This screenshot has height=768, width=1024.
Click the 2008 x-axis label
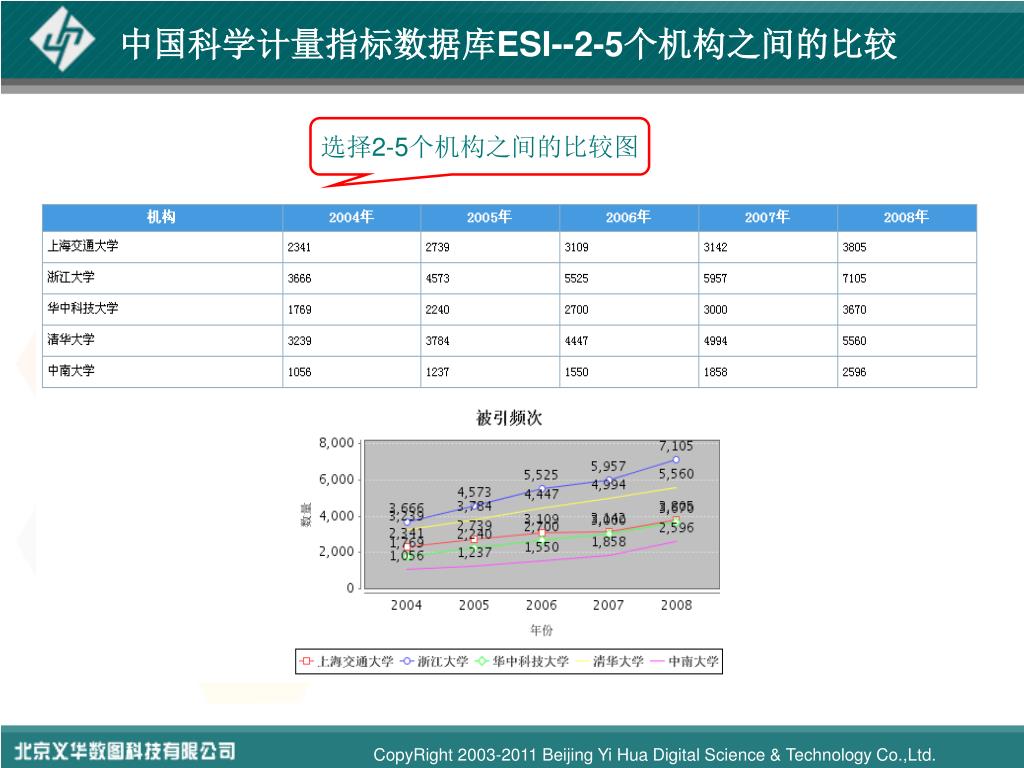(677, 605)
